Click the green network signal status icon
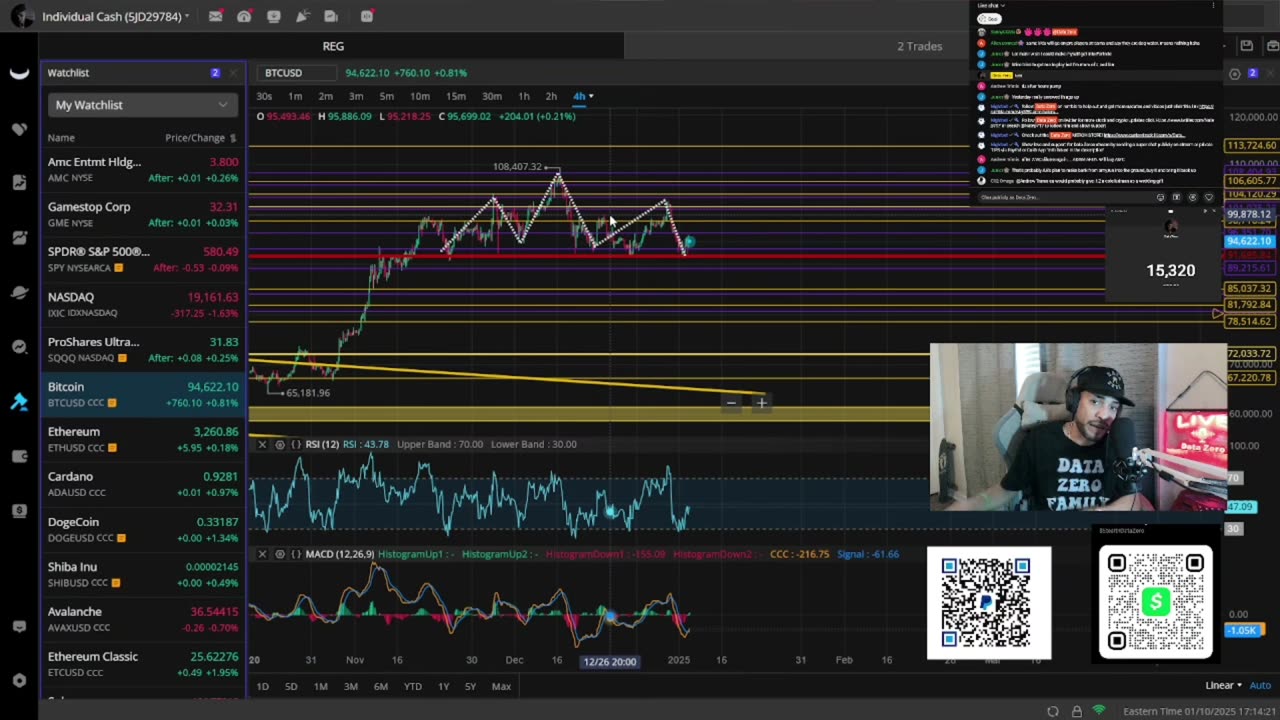Image resolution: width=1280 pixels, height=720 pixels. pos(1099,711)
